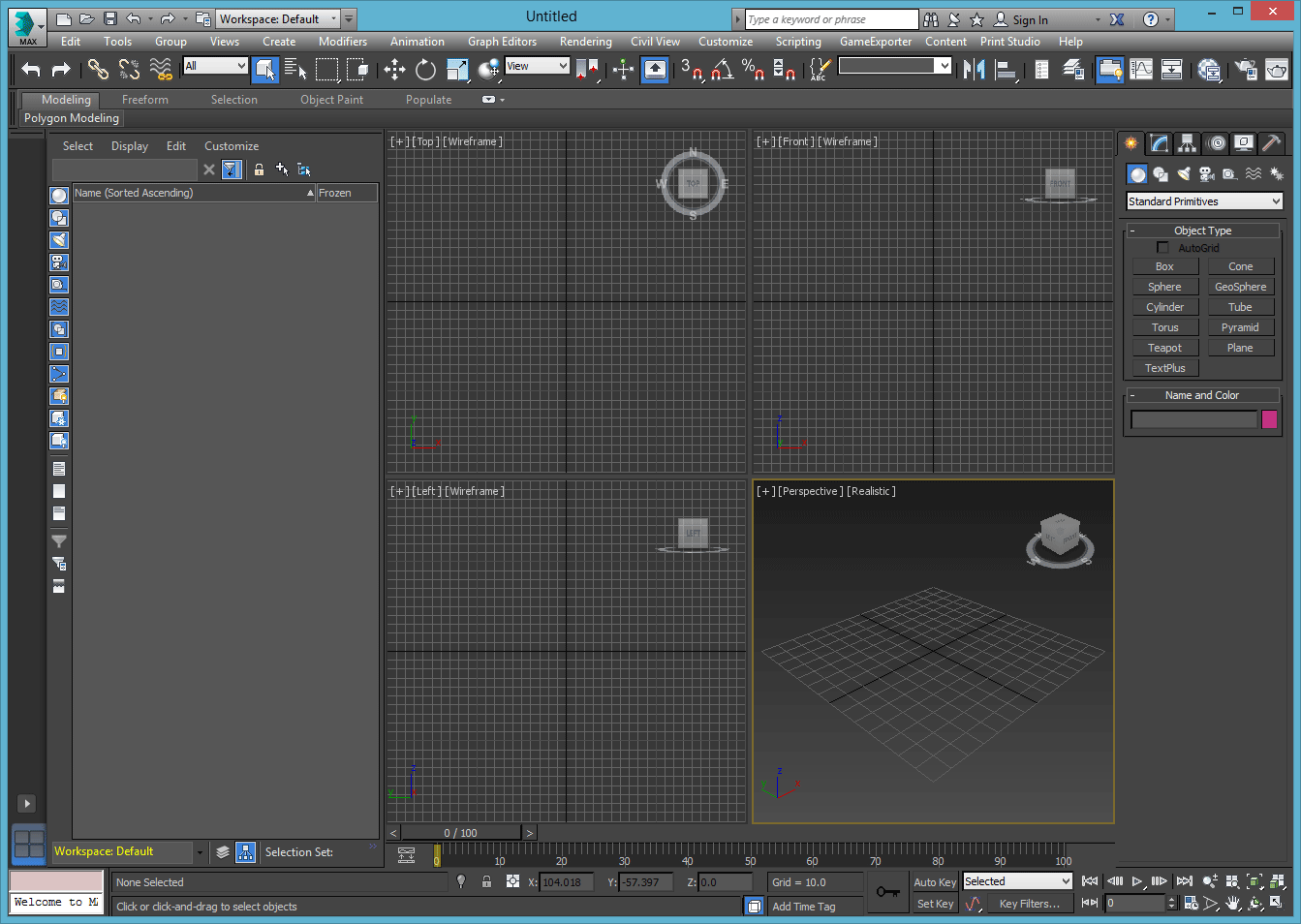The width and height of the screenshot is (1301, 924).
Task: Select the Select and Link tool
Action: (98, 69)
